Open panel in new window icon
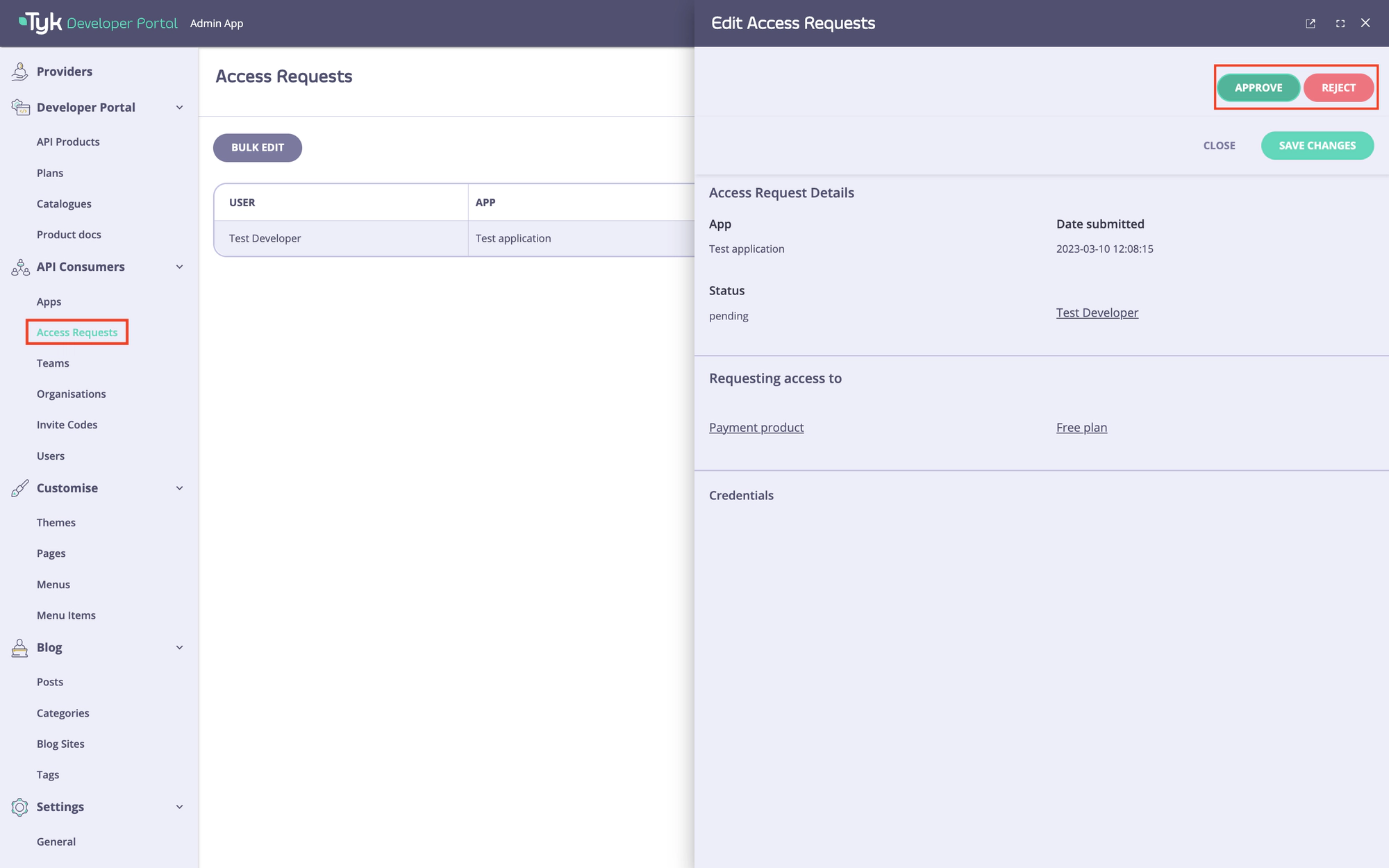 coord(1311,24)
